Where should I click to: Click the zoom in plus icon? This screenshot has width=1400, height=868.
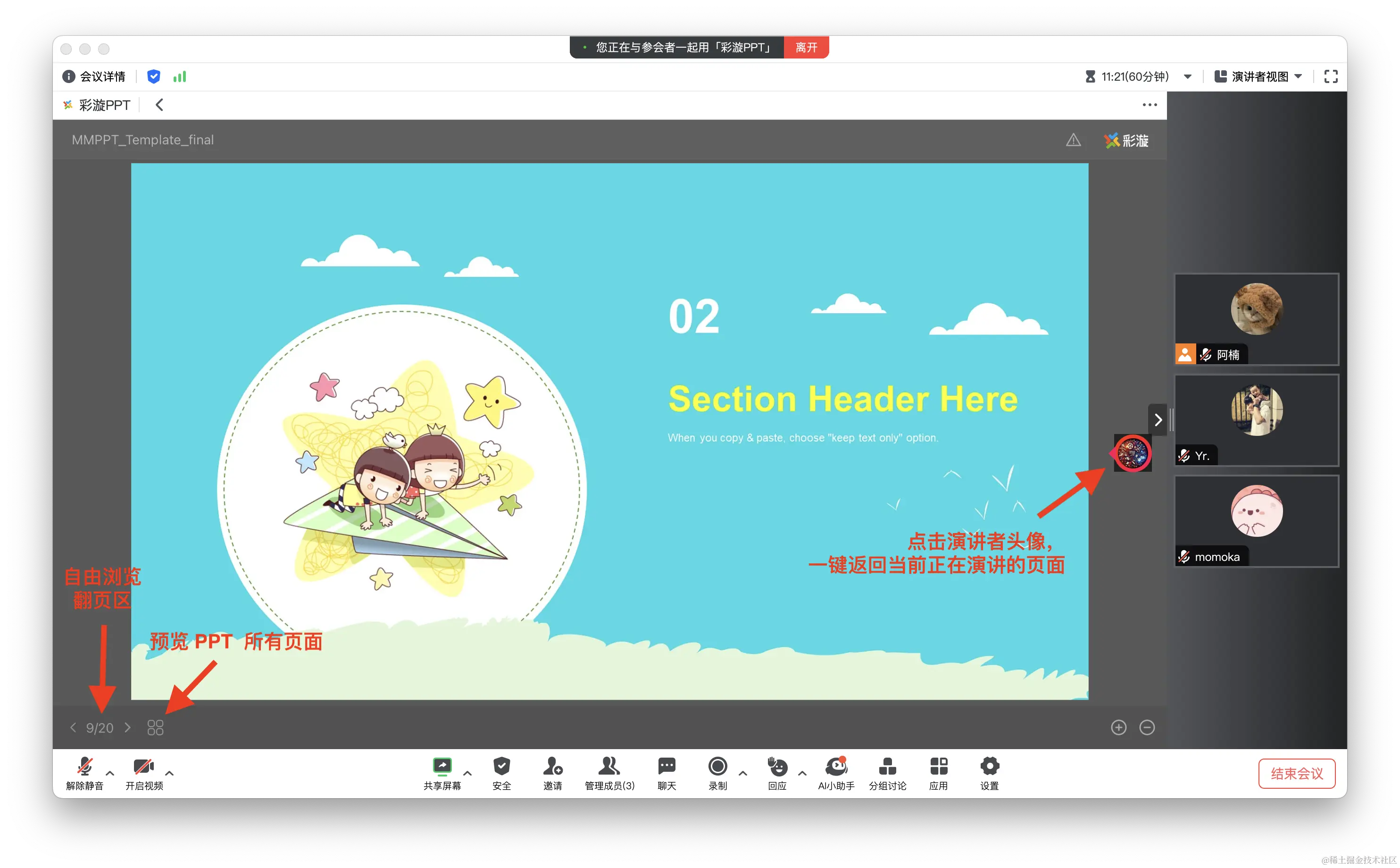pyautogui.click(x=1118, y=727)
